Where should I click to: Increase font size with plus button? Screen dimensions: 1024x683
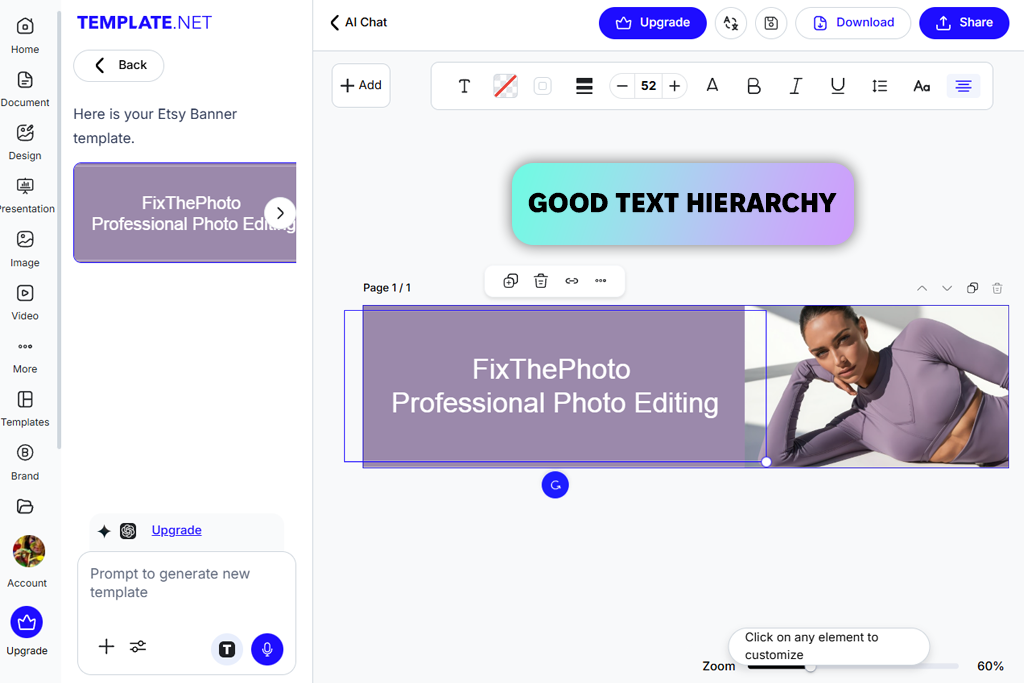click(675, 86)
